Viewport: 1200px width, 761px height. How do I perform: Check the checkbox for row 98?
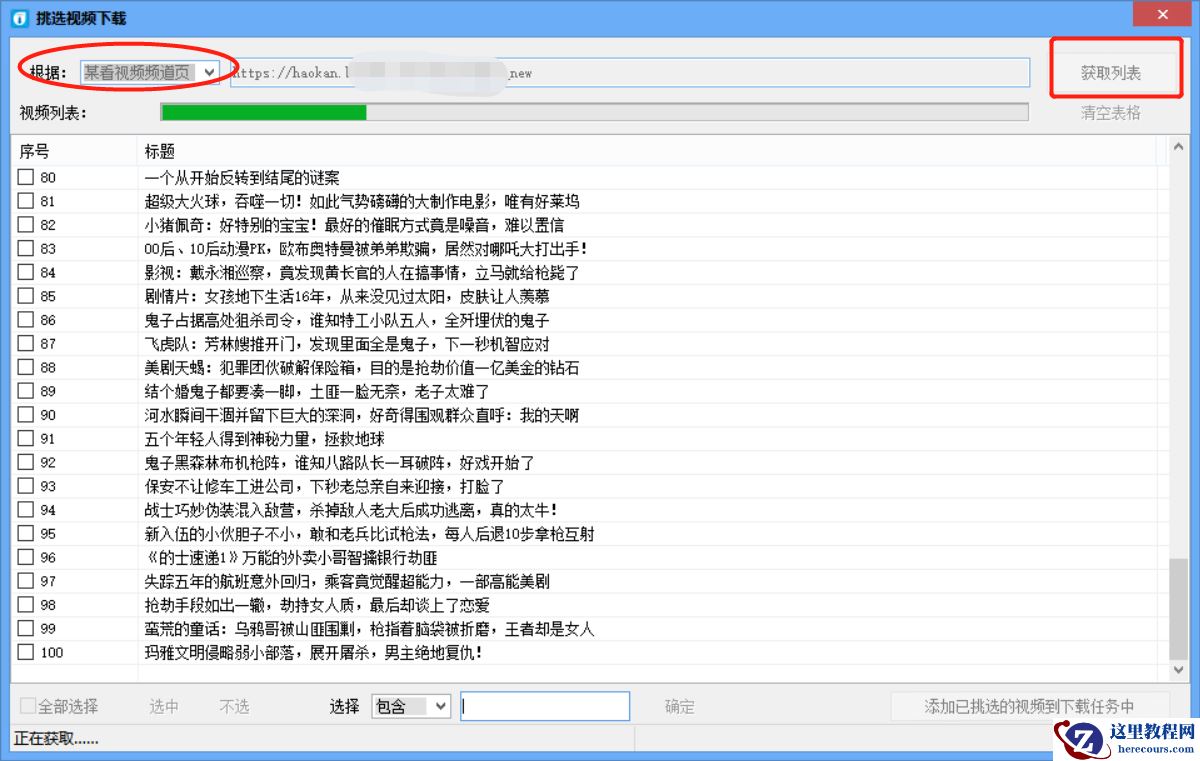pos(26,605)
